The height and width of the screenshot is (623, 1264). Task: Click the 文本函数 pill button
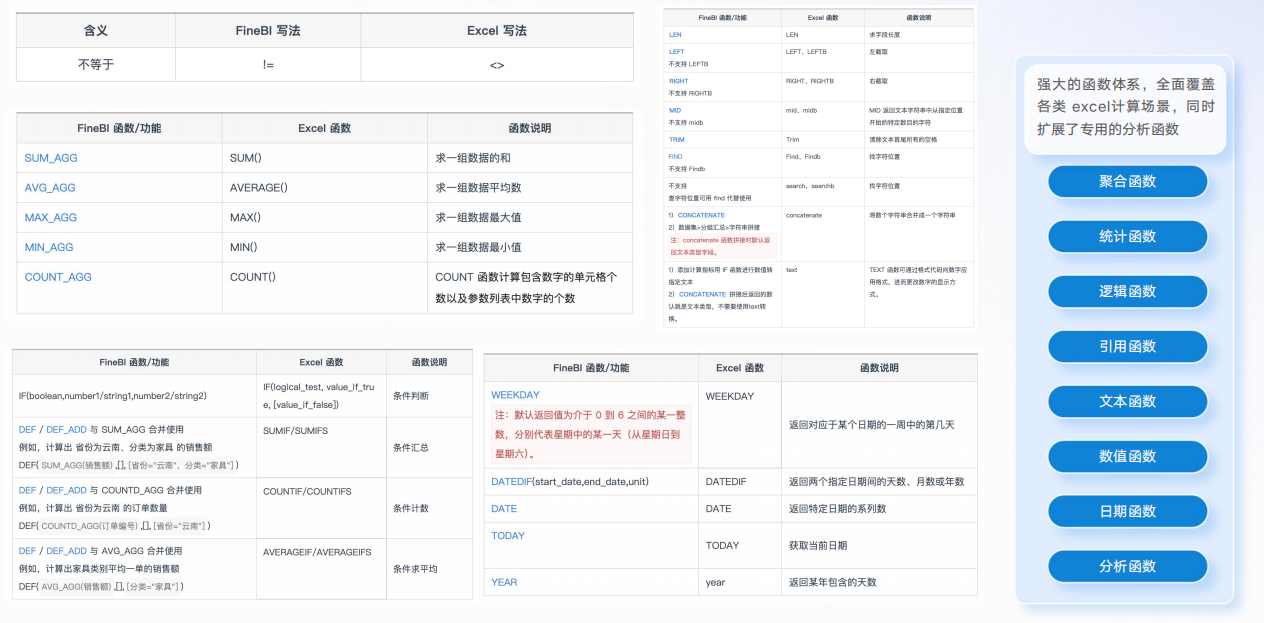coord(1127,401)
